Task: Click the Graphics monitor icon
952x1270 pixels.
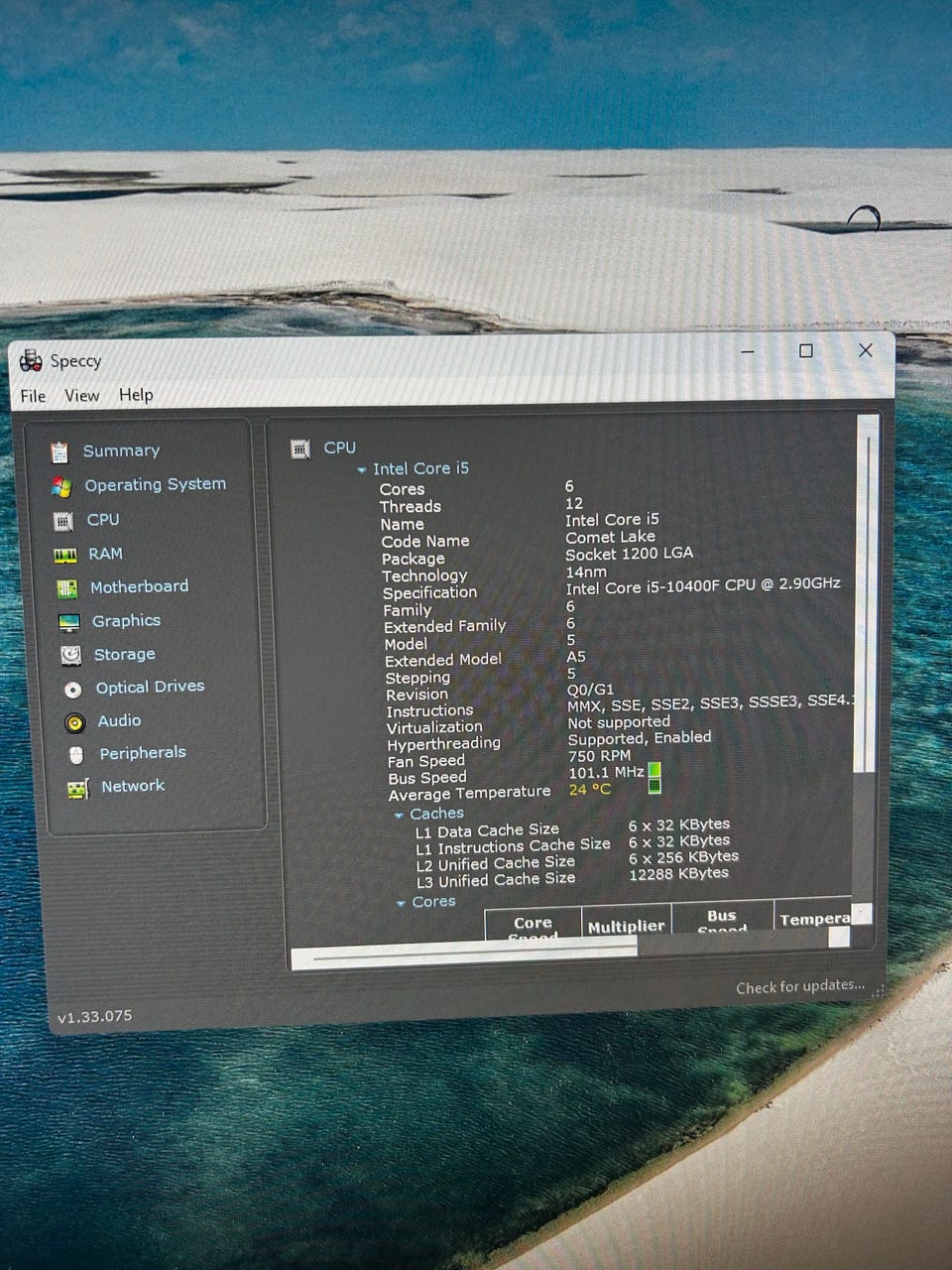Action: pos(68,622)
